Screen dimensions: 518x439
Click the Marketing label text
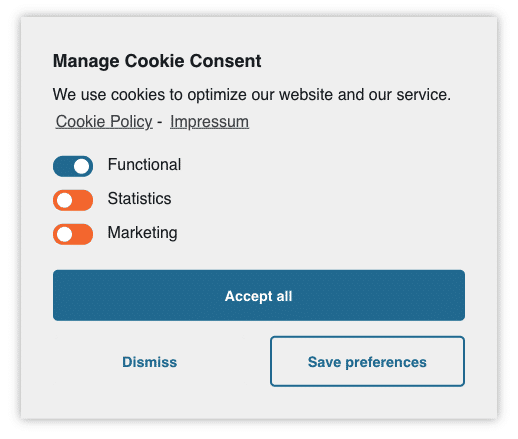coord(142,233)
